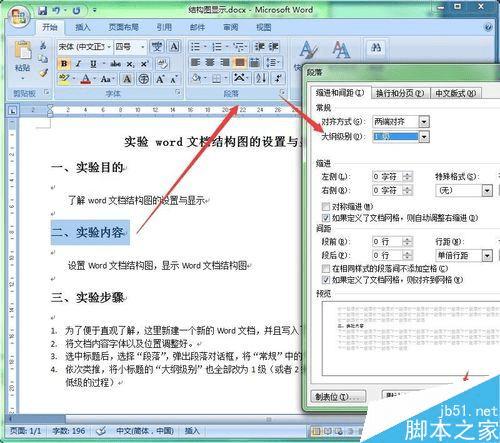Apply strikethrough (abc) formatting
500x443 pixels.
(x=115, y=63)
